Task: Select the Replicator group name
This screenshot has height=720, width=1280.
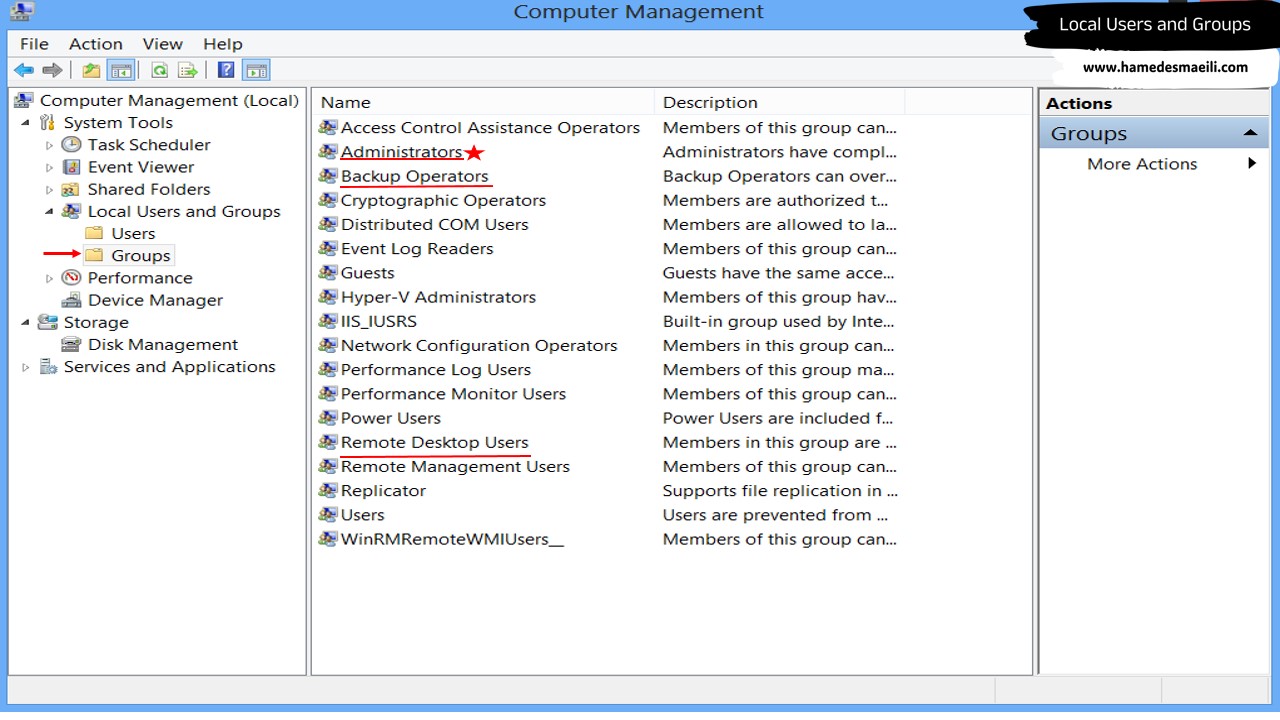Action: pyautogui.click(x=383, y=490)
